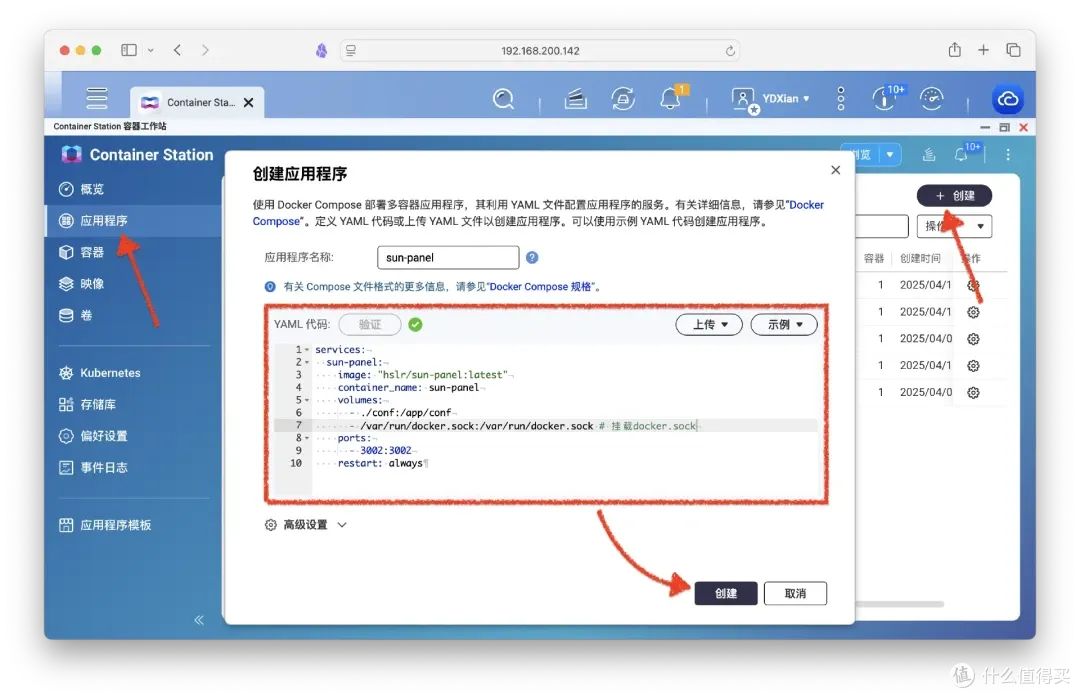Viewport: 1080px width, 698px height.
Task: Collapse the ports block at line 8
Action: tap(307, 438)
